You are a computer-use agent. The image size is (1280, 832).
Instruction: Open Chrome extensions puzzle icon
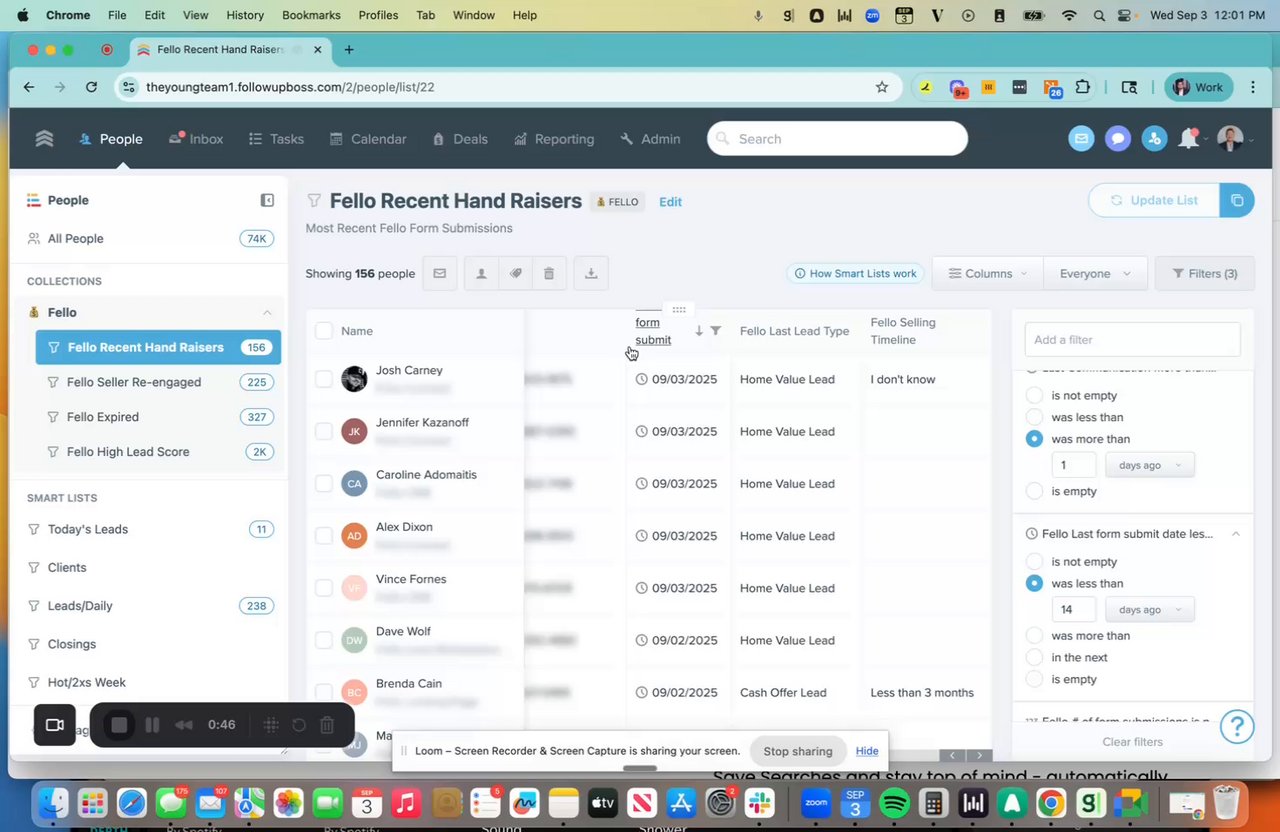tap(1083, 87)
